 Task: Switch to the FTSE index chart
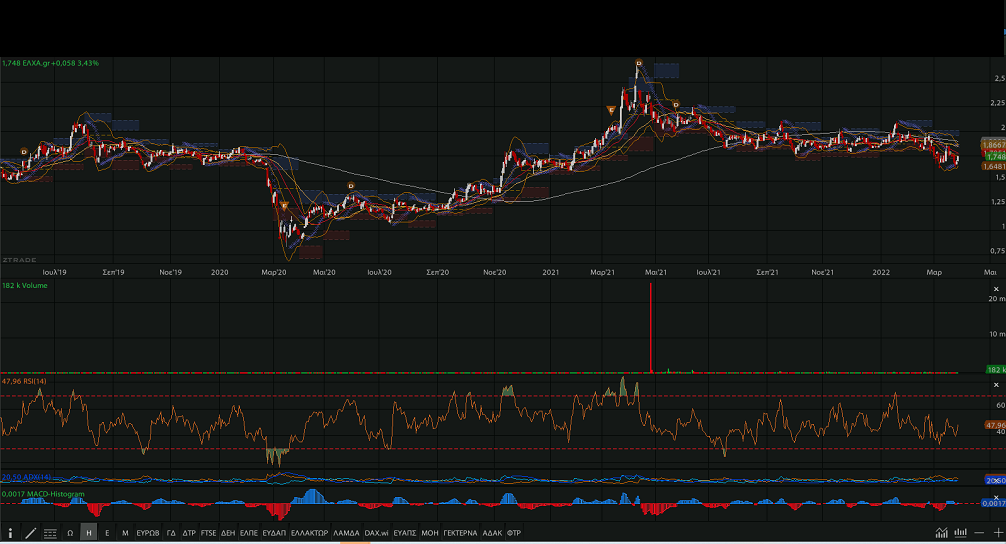208,534
